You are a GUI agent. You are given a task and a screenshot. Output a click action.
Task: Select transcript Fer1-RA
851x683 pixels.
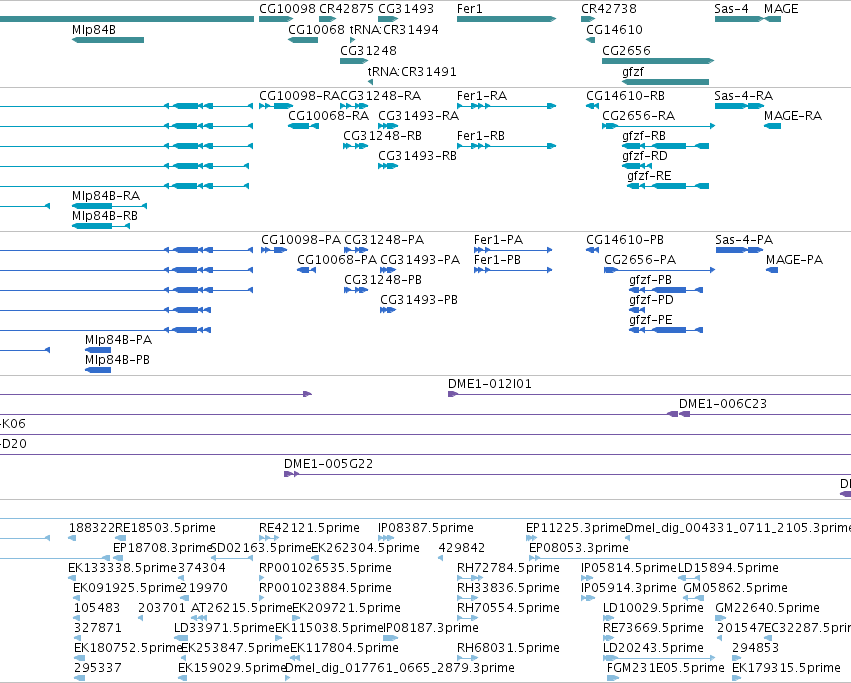pos(482,96)
